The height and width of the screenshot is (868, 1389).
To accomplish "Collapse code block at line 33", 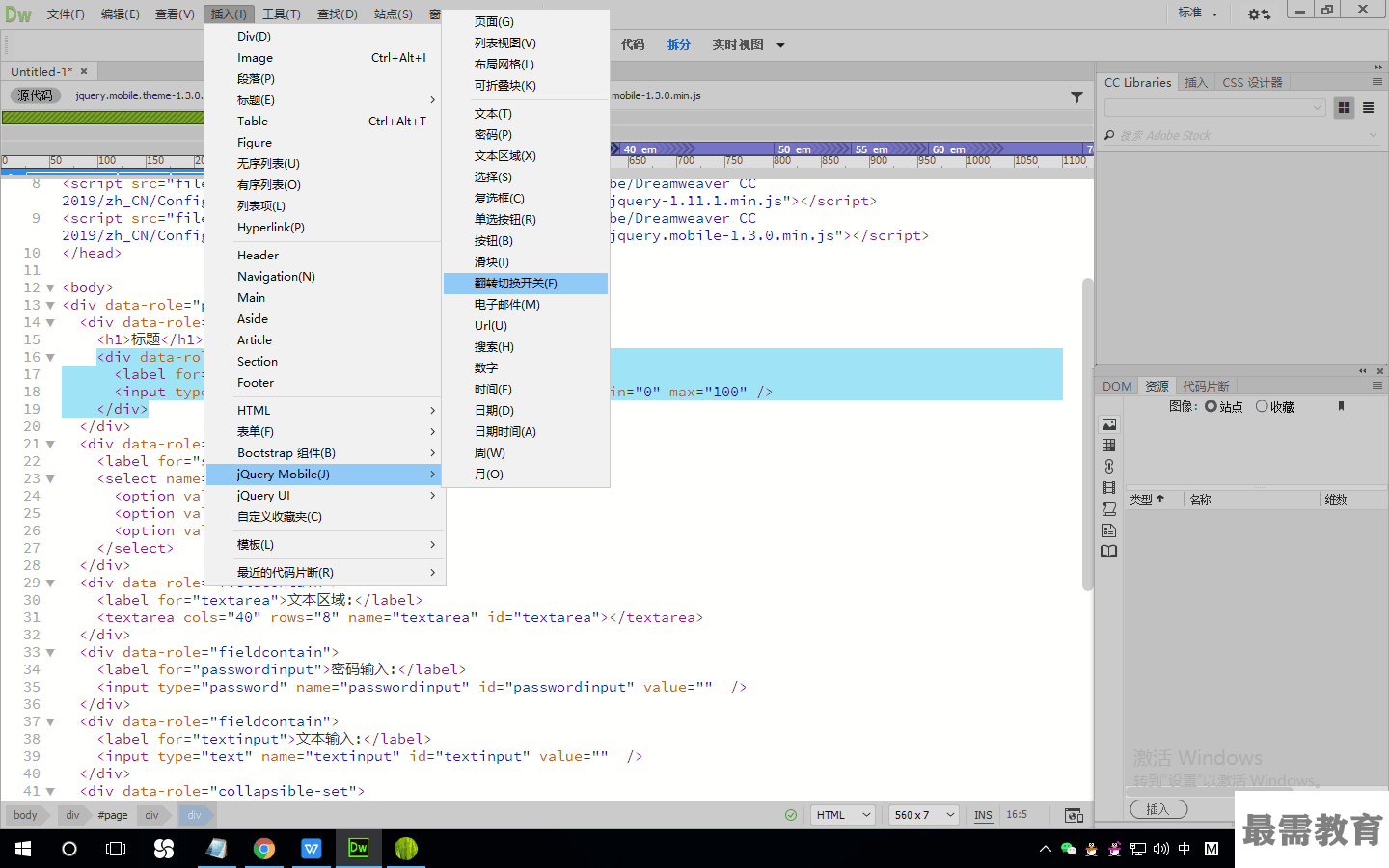I will [x=50, y=652].
